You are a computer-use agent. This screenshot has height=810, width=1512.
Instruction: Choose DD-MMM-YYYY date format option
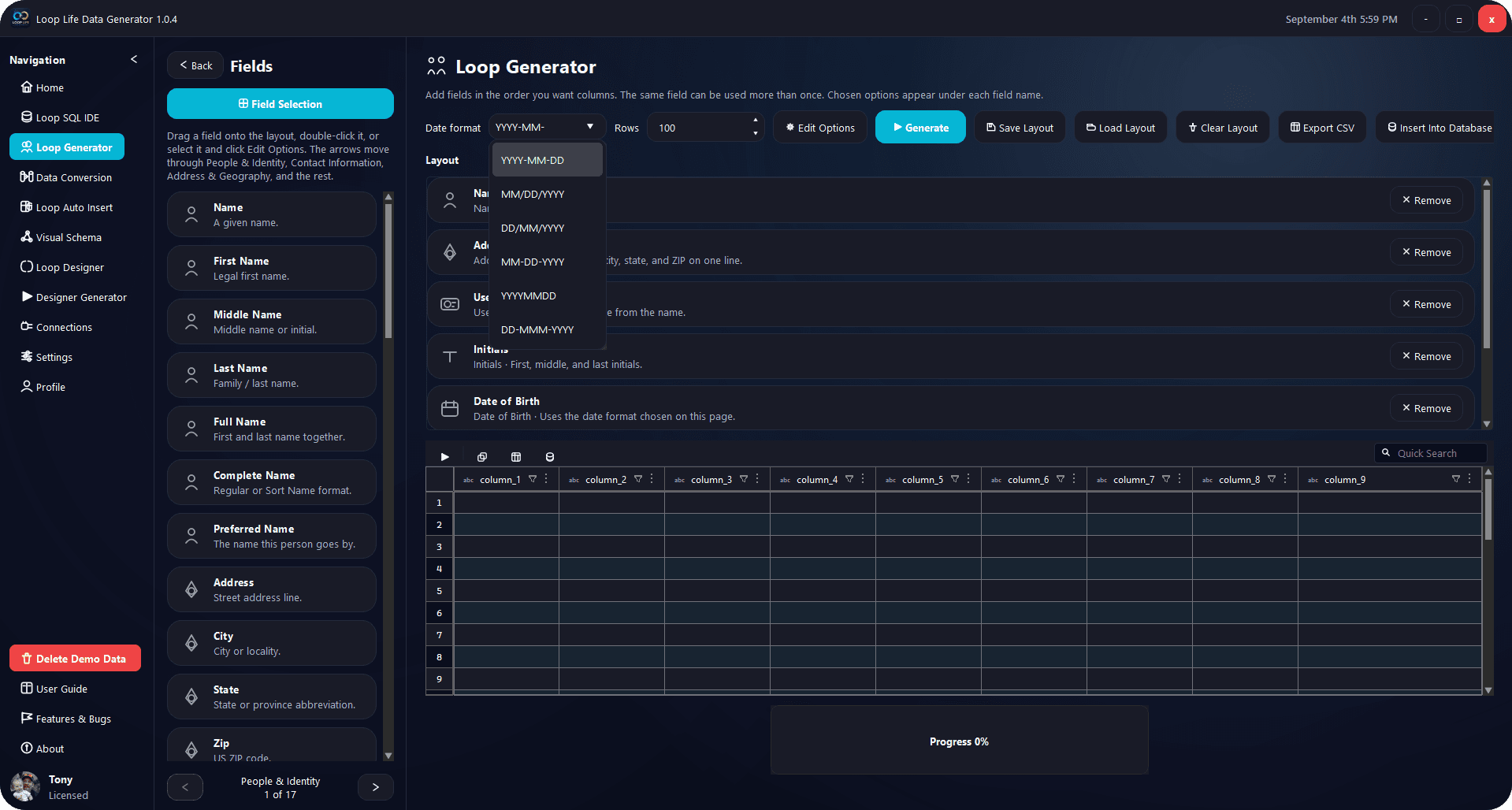point(548,329)
